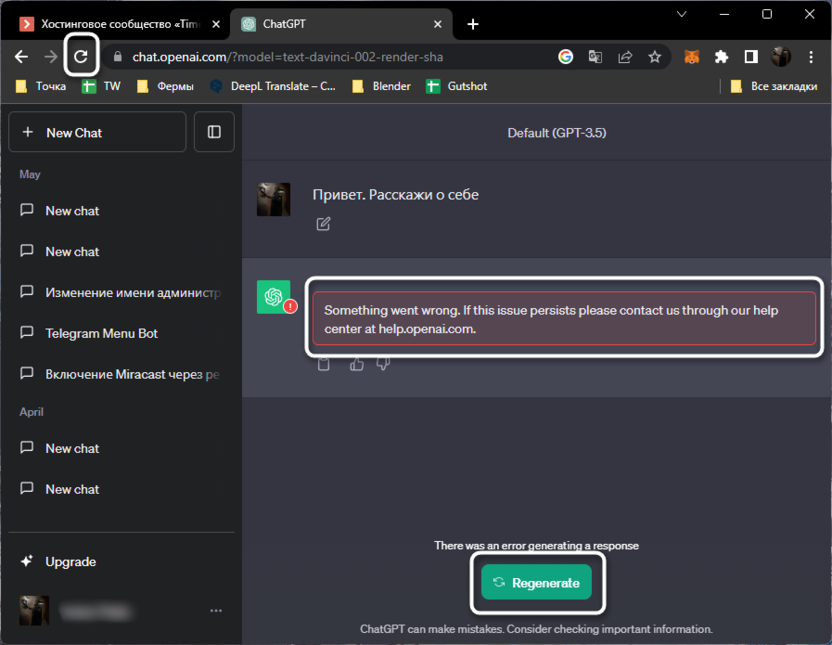Open the Все закладки folder
This screenshot has width=832, height=645.
774,86
